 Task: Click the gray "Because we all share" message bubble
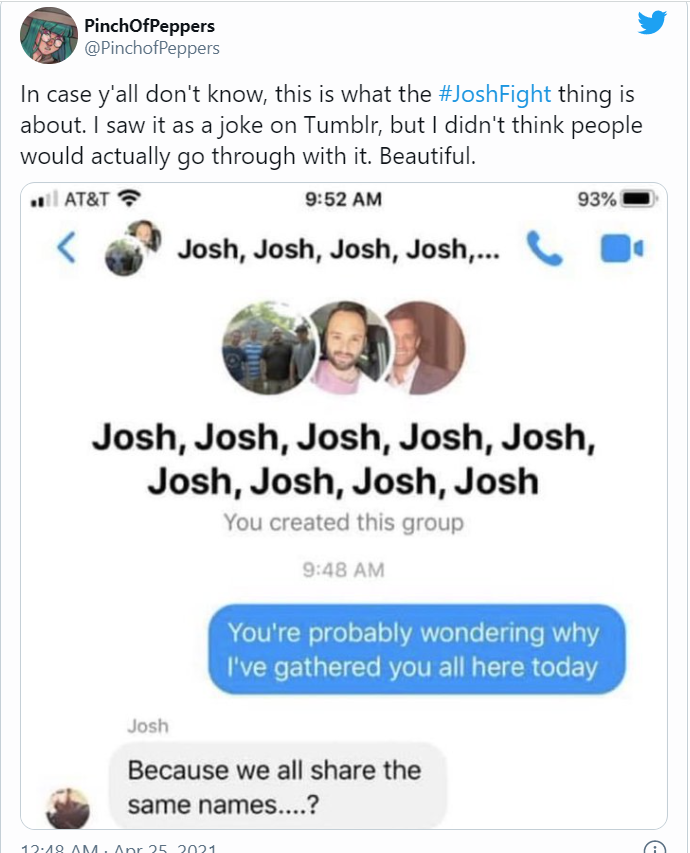point(275,785)
